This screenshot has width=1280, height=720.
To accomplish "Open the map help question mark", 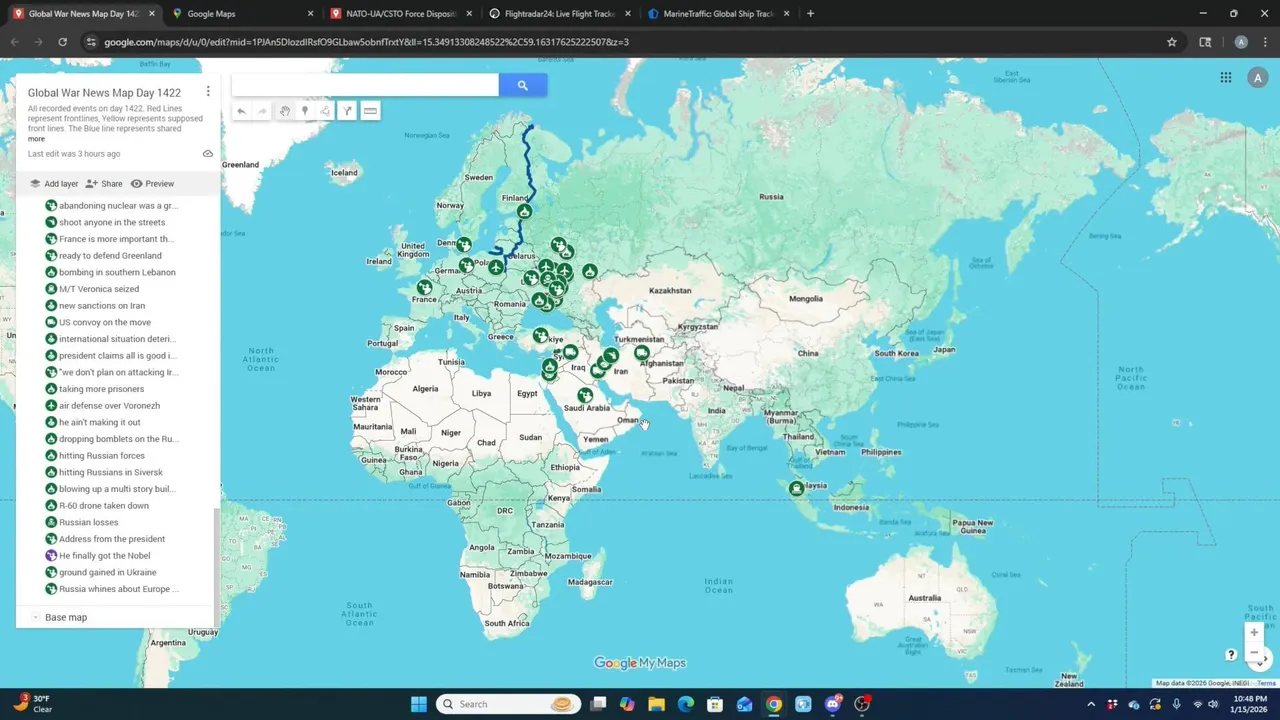I will (x=1231, y=655).
